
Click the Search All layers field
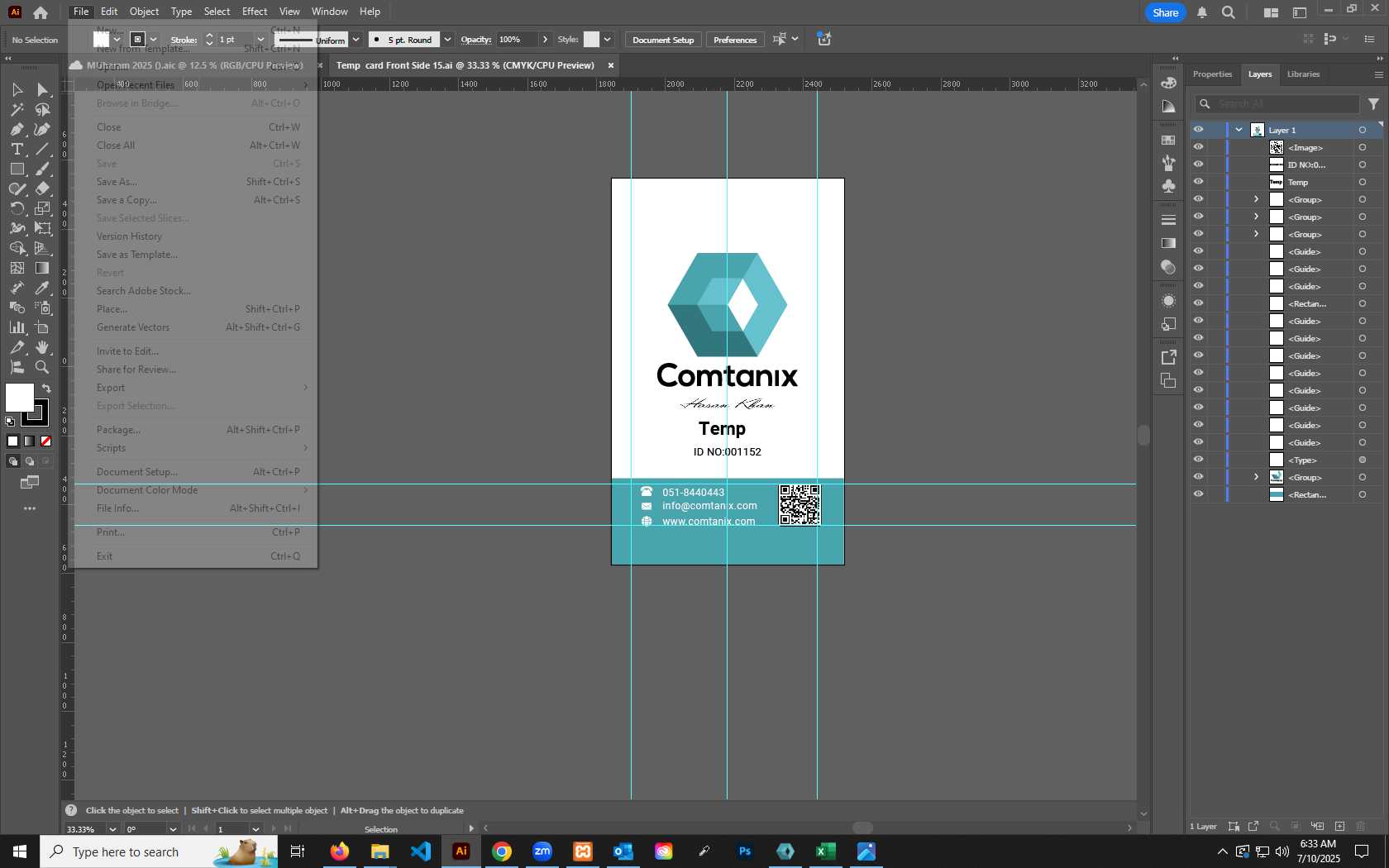[x=1278, y=104]
